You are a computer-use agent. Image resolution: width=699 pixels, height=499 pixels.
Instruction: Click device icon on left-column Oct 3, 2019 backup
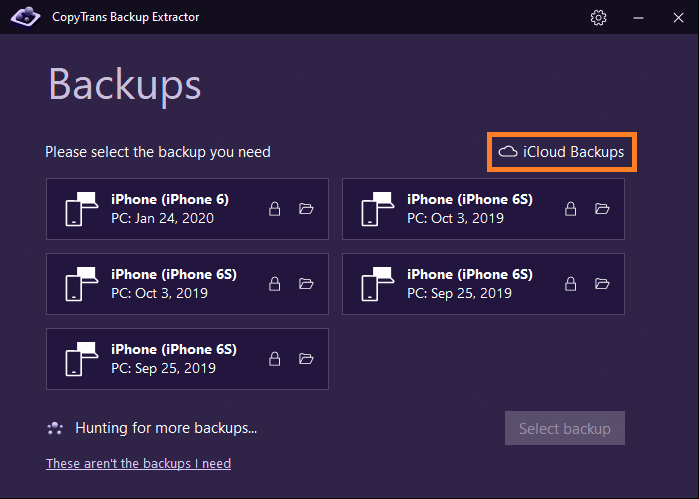point(82,284)
